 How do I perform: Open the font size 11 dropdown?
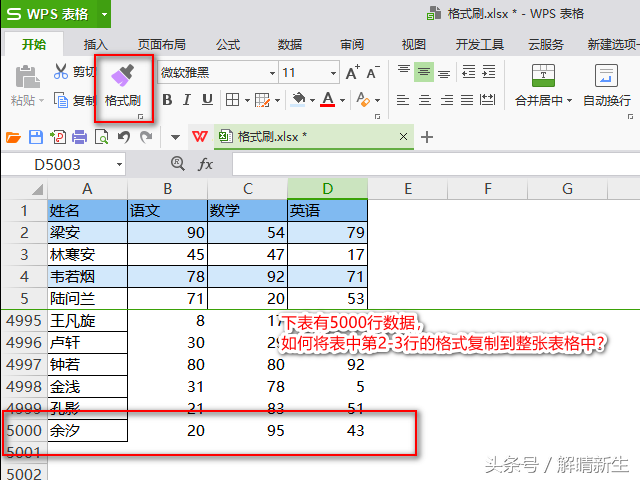coord(333,73)
